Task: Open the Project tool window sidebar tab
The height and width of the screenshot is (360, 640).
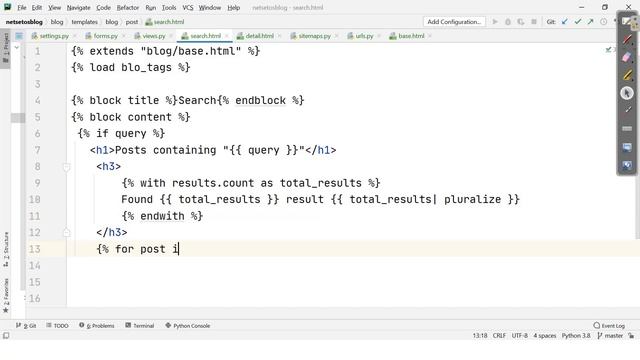Action: click(6, 48)
